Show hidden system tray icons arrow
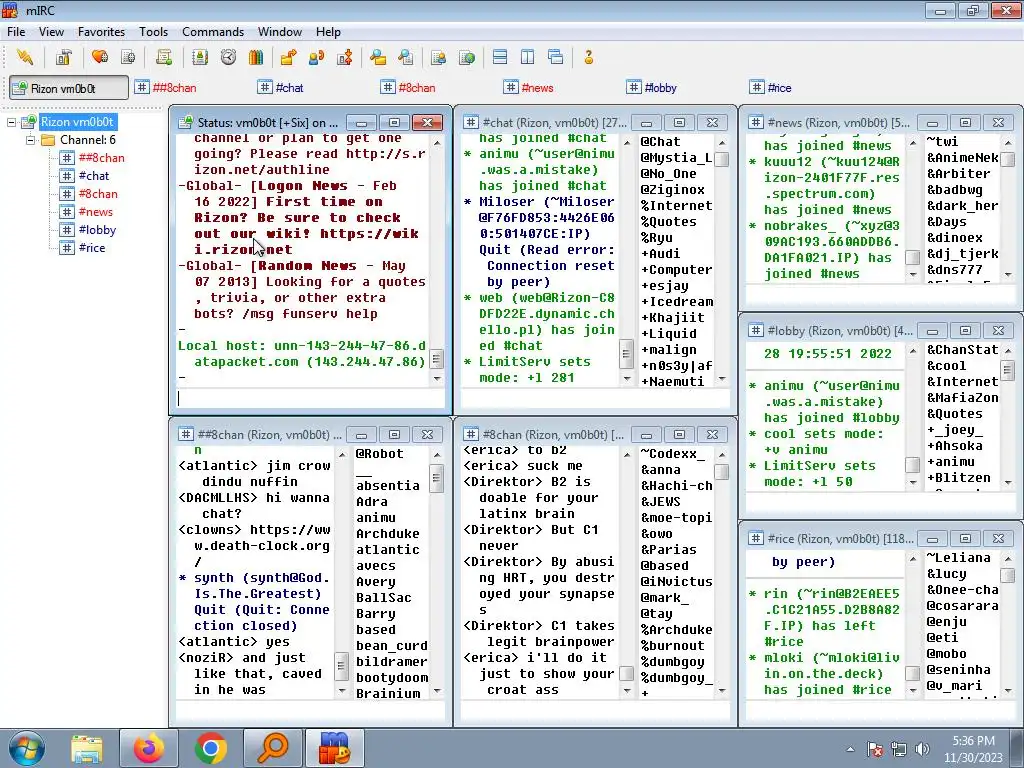This screenshot has width=1024, height=768. 850,749
